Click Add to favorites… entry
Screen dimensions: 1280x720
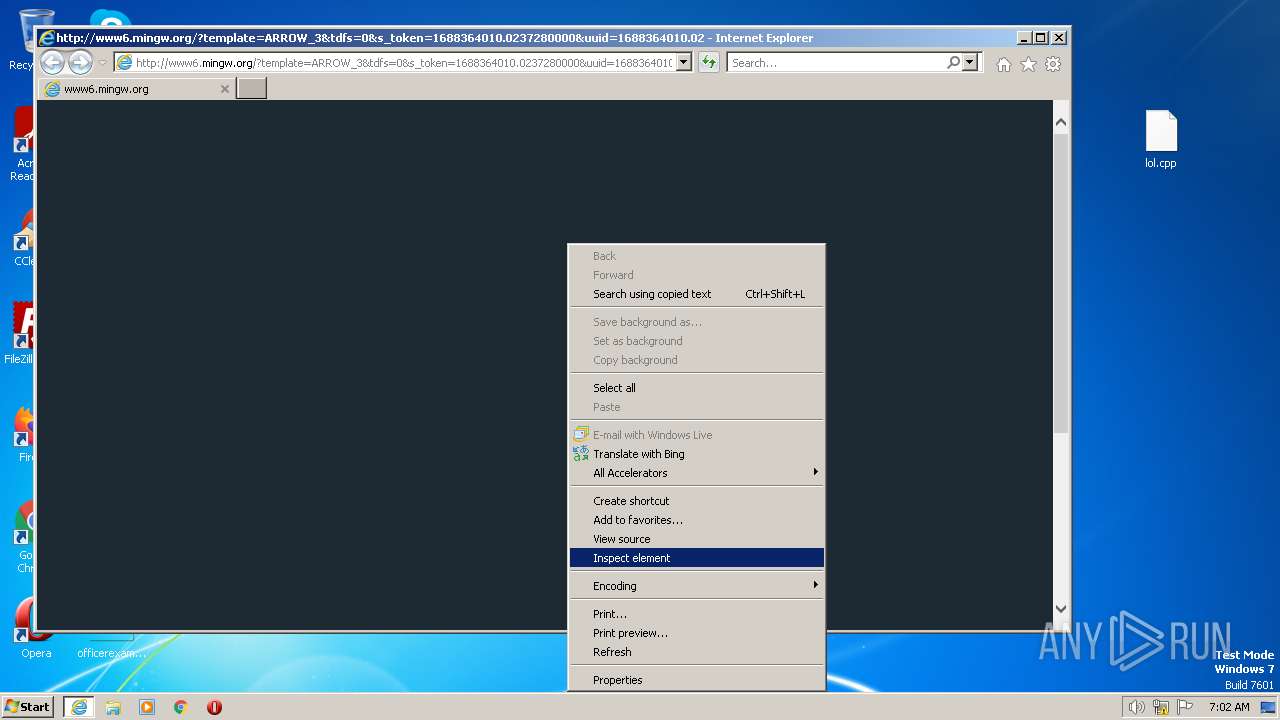click(x=697, y=520)
